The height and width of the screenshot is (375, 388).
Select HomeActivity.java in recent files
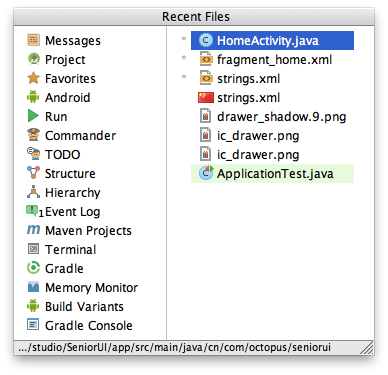coord(272,40)
